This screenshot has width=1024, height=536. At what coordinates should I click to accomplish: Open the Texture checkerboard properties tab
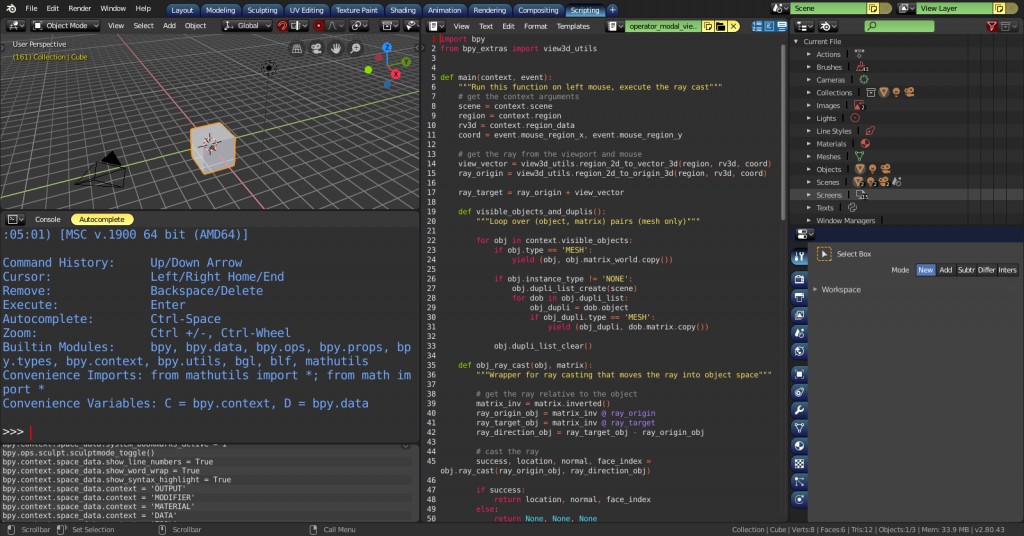point(799,463)
